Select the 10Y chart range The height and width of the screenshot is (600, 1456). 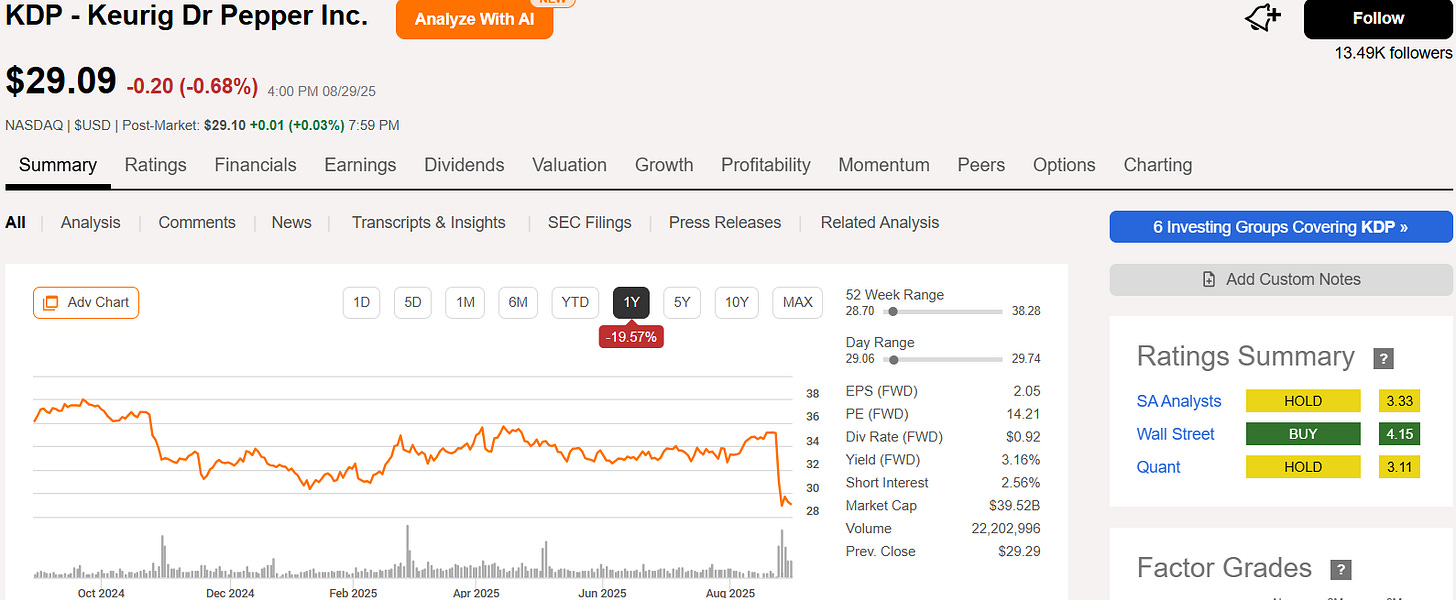pyautogui.click(x=737, y=302)
